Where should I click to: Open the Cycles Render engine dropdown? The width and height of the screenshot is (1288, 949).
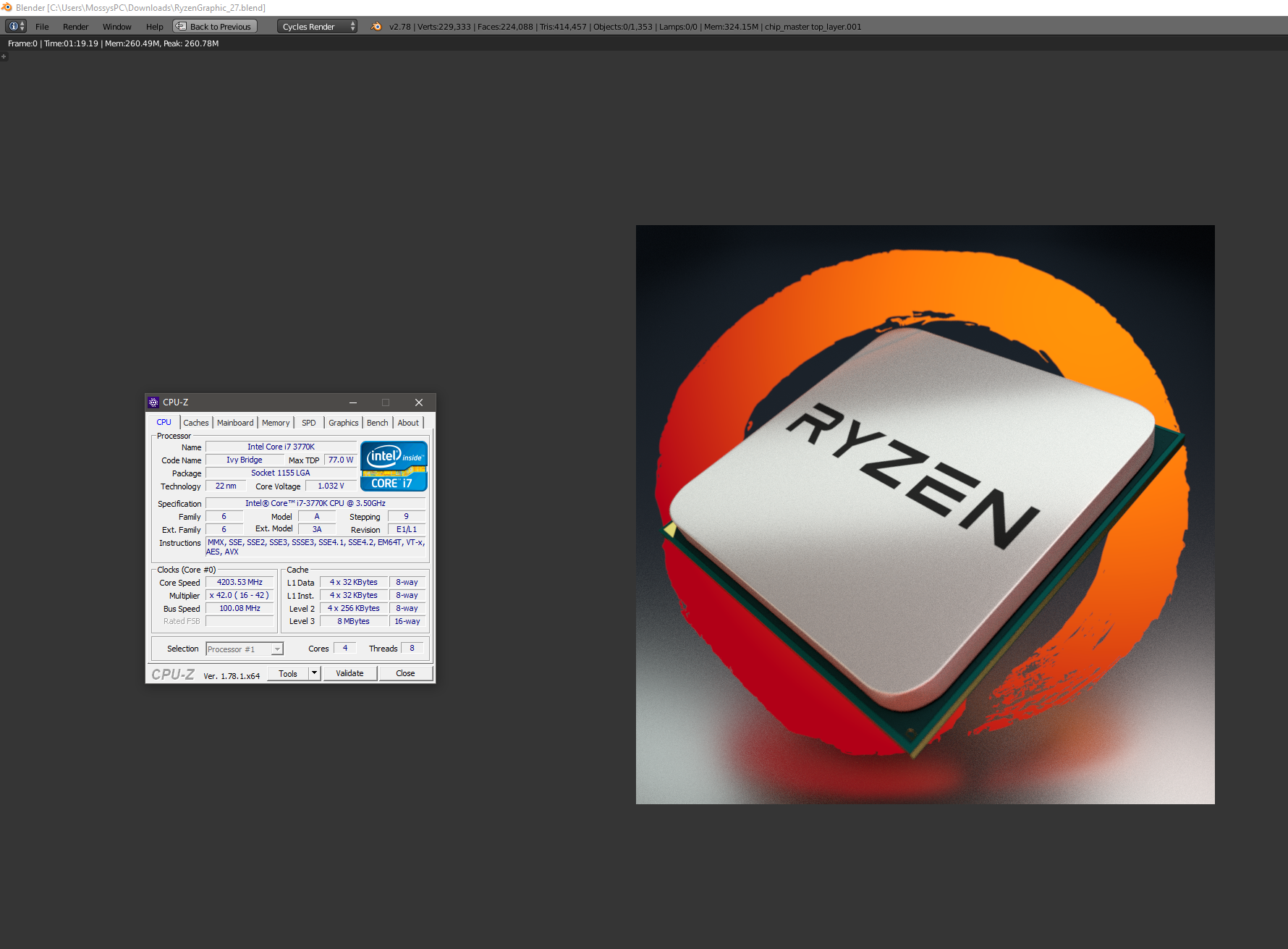pos(317,27)
